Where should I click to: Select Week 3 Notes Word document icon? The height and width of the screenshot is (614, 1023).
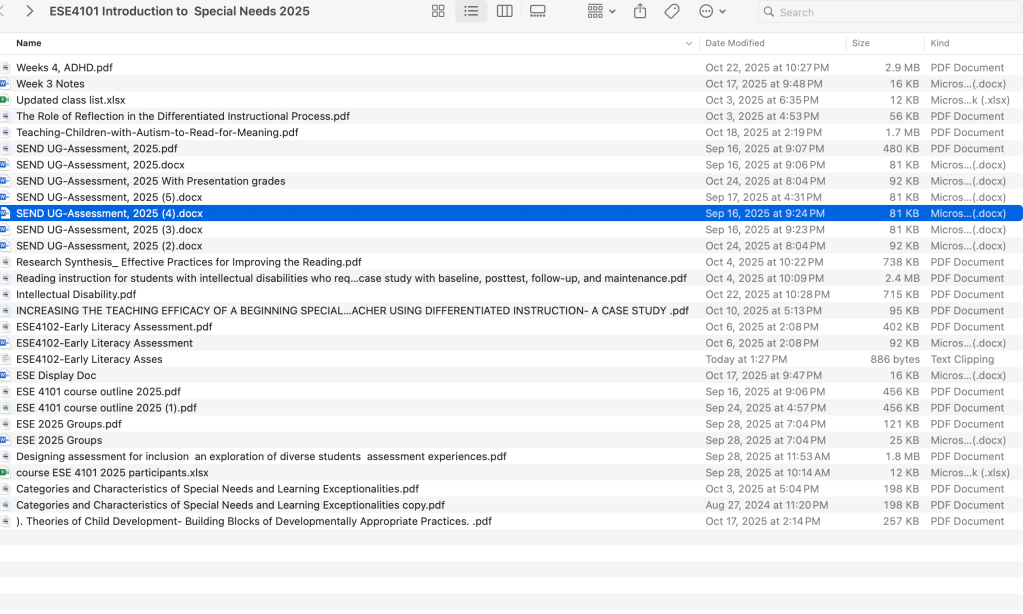click(5, 84)
